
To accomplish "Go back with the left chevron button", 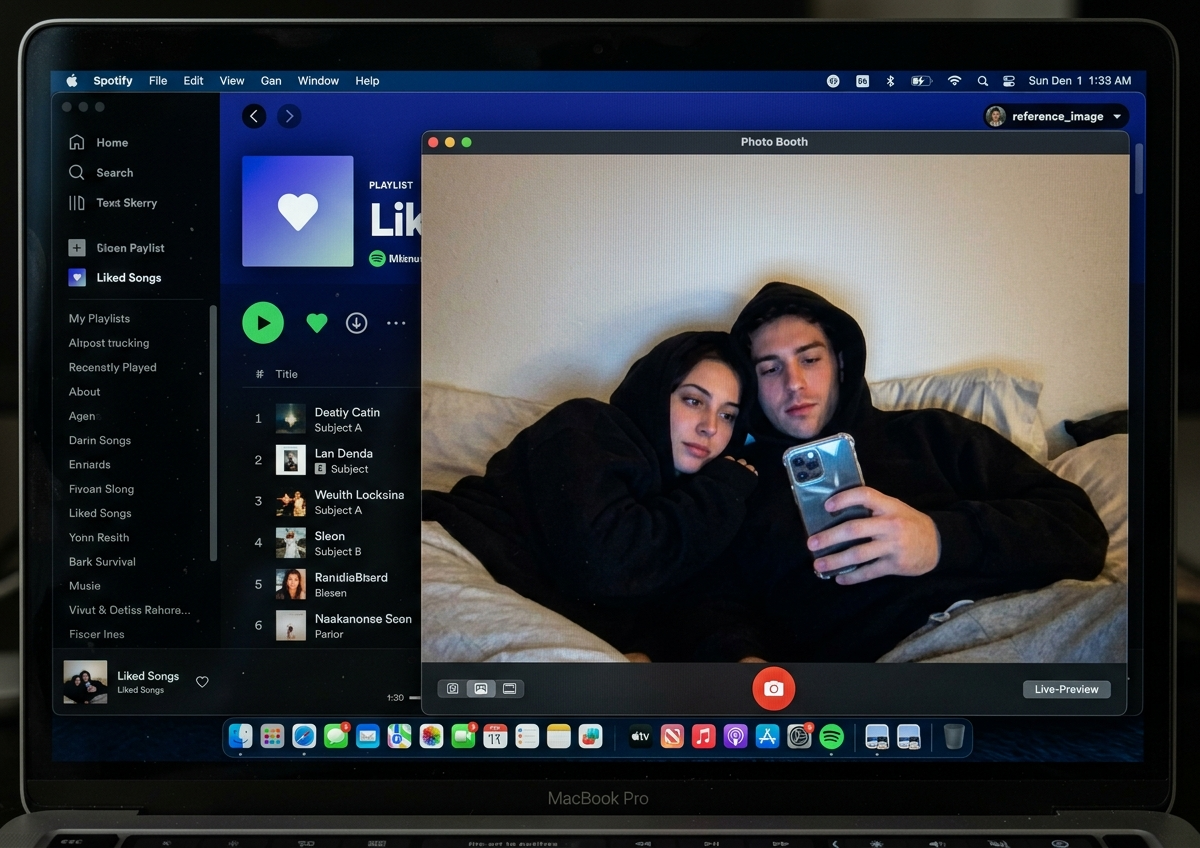I will [254, 116].
